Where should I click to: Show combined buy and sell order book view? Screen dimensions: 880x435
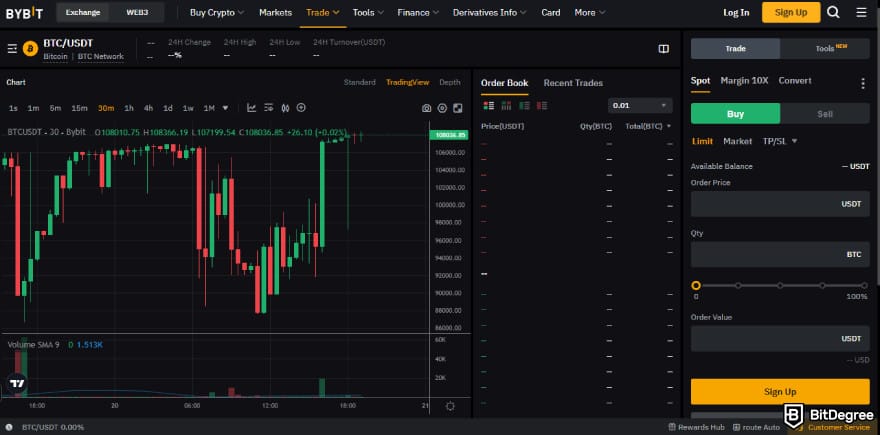pos(488,106)
